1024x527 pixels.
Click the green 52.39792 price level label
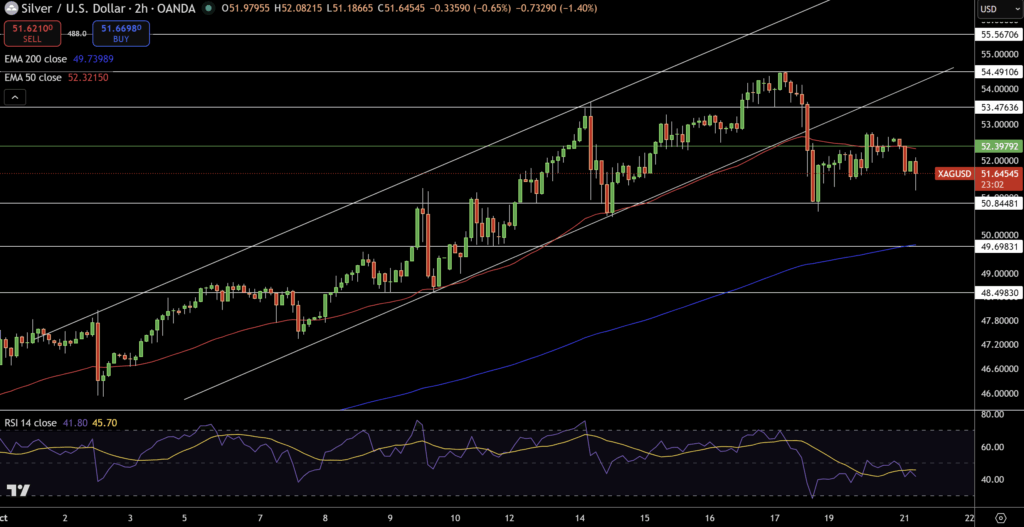(x=999, y=146)
